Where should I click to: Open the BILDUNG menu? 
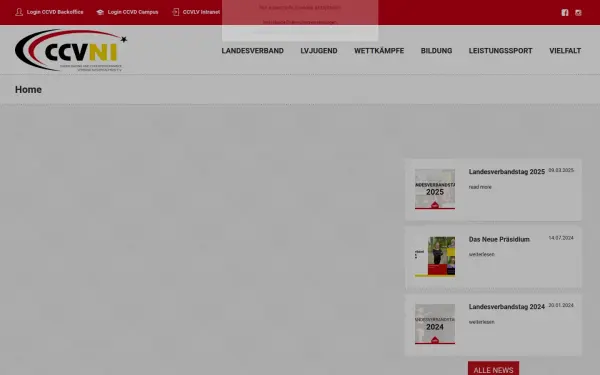tap(436, 51)
